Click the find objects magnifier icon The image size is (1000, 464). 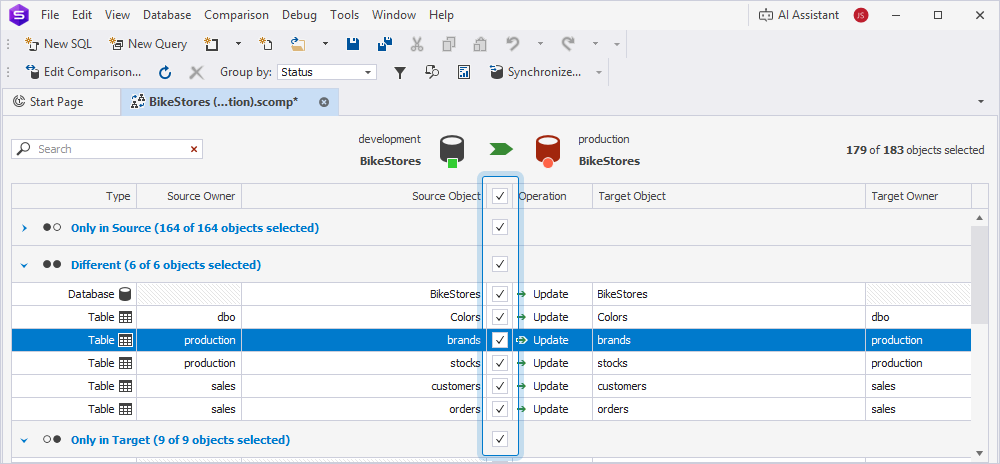pos(432,72)
